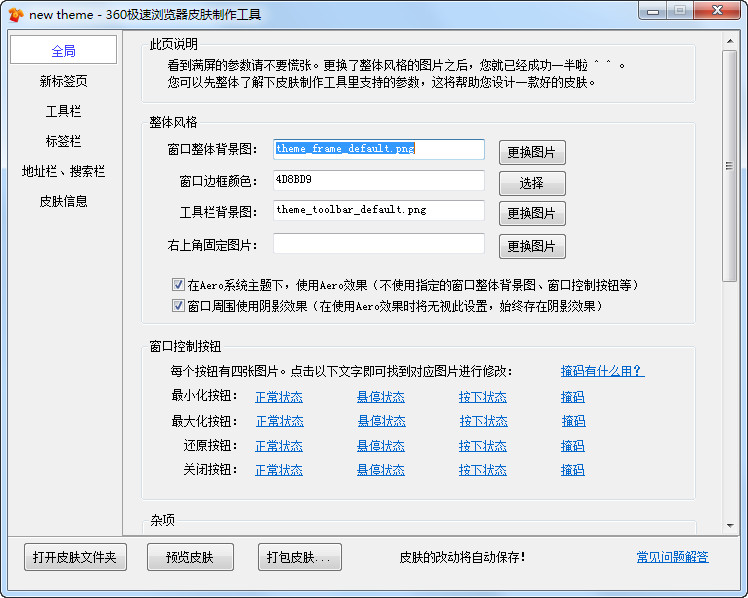
Task: Click the scrollbar down arrow
Action: 730,526
